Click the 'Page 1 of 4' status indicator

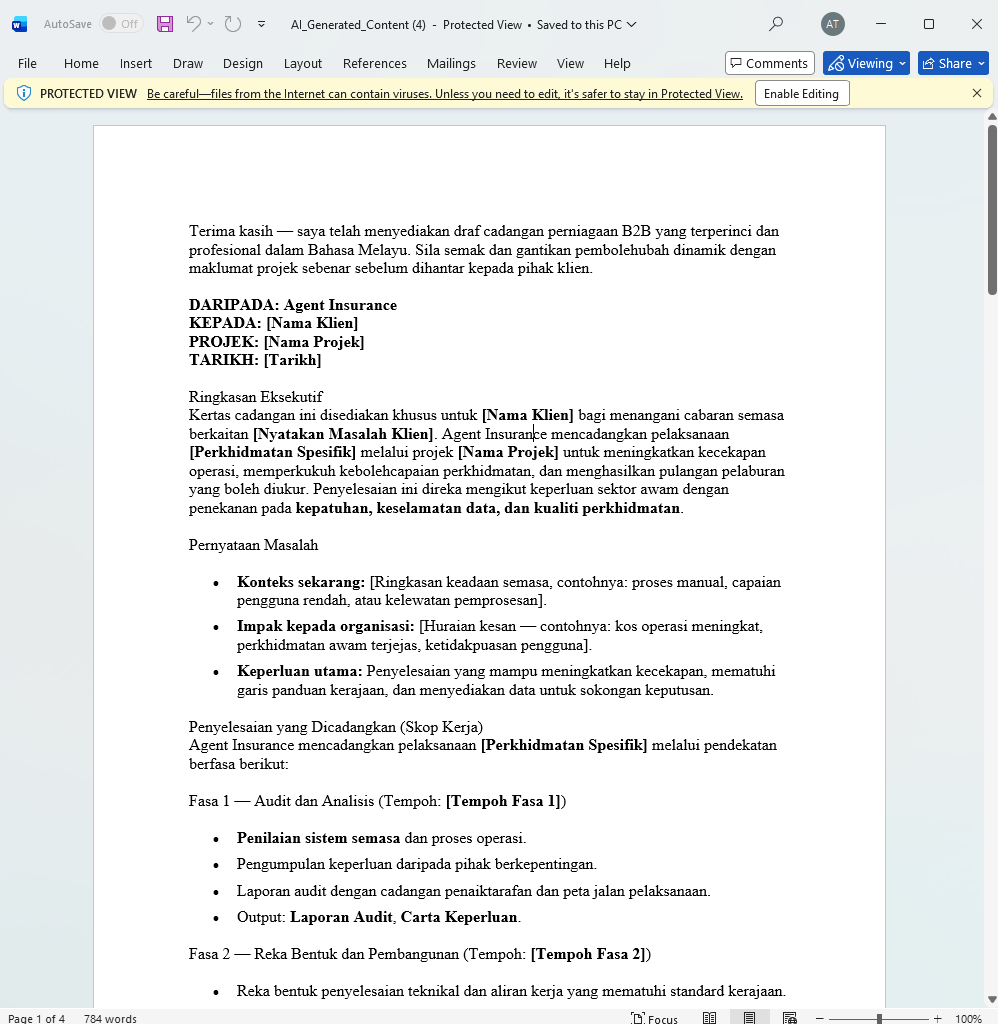pyautogui.click(x=37, y=1018)
